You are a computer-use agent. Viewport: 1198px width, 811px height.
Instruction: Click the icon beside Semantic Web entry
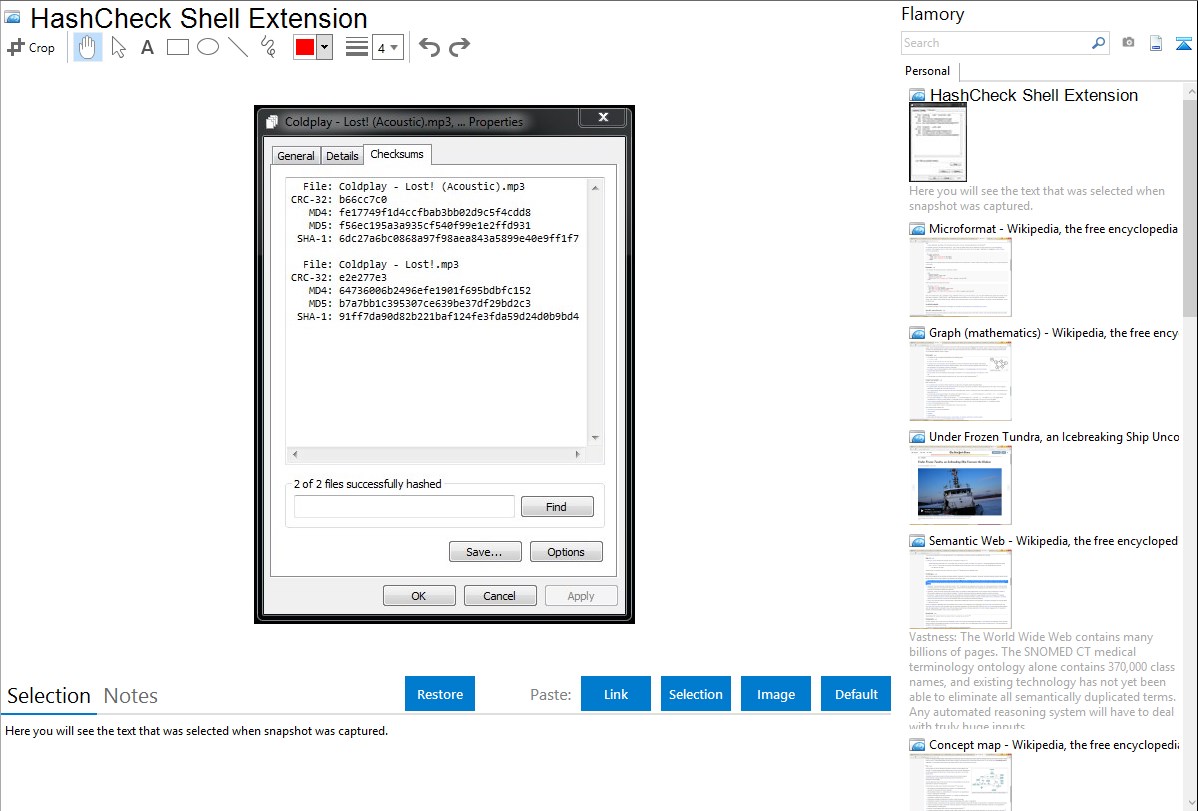click(x=917, y=541)
